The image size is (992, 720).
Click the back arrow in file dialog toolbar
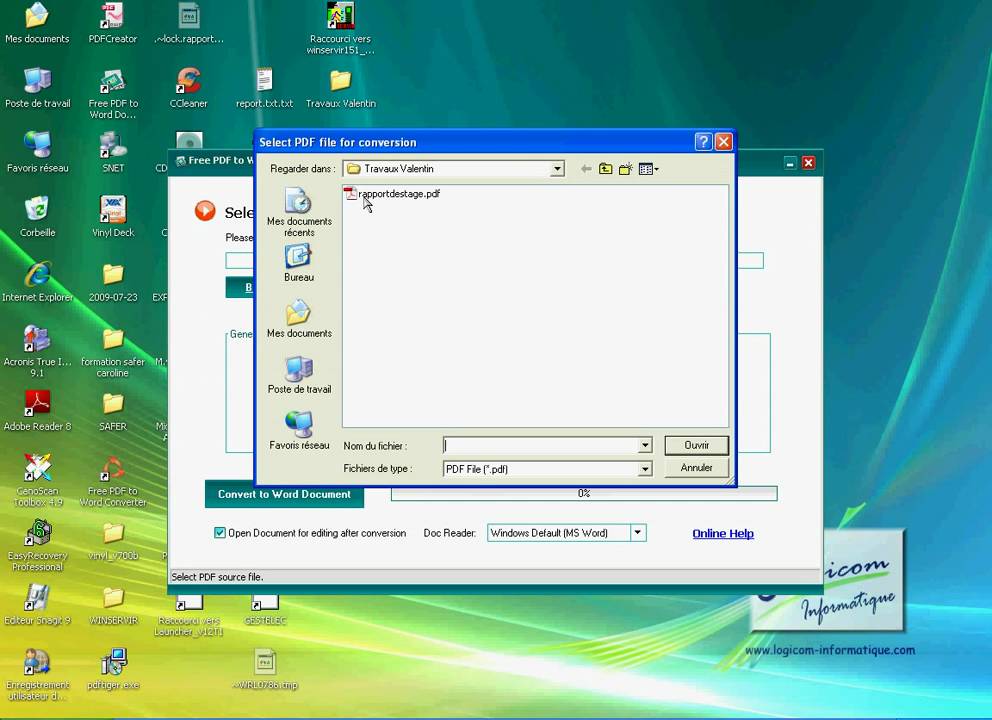(586, 169)
